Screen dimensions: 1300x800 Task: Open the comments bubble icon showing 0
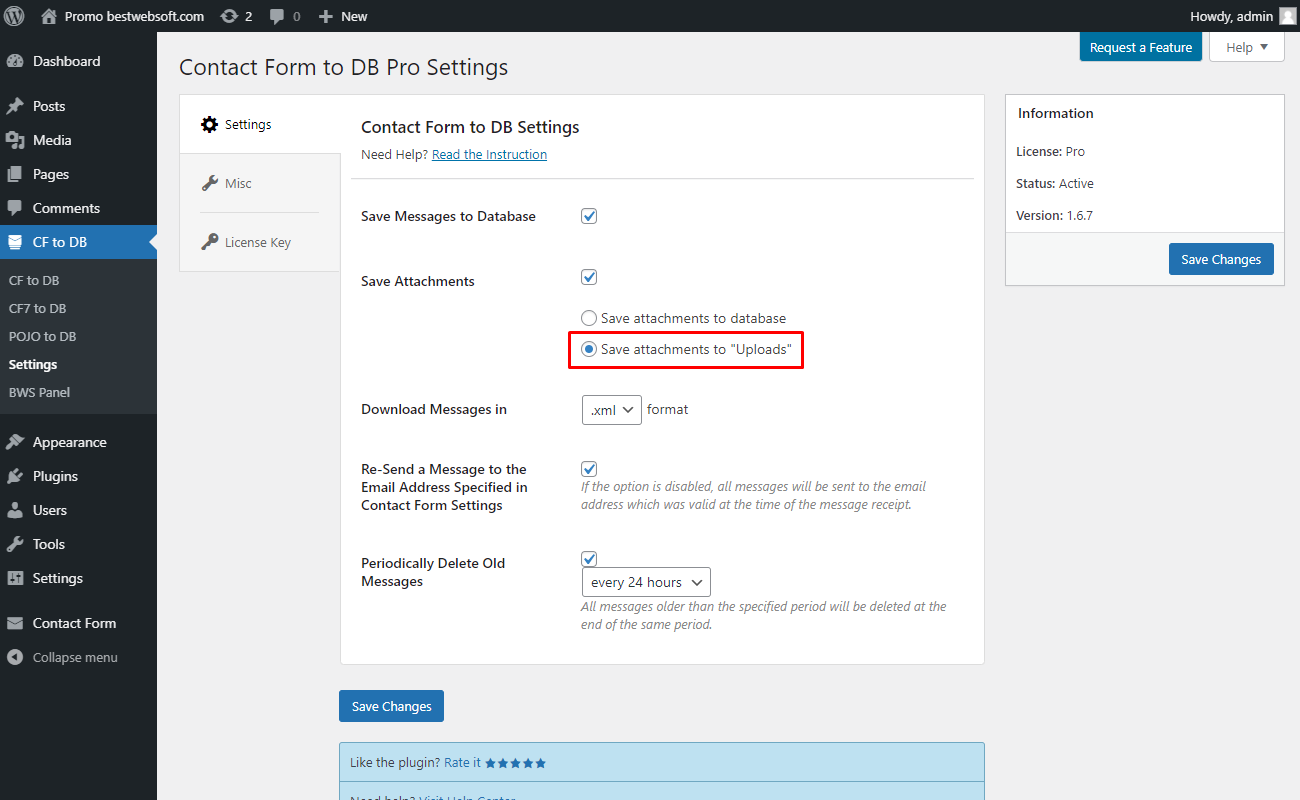pos(277,16)
